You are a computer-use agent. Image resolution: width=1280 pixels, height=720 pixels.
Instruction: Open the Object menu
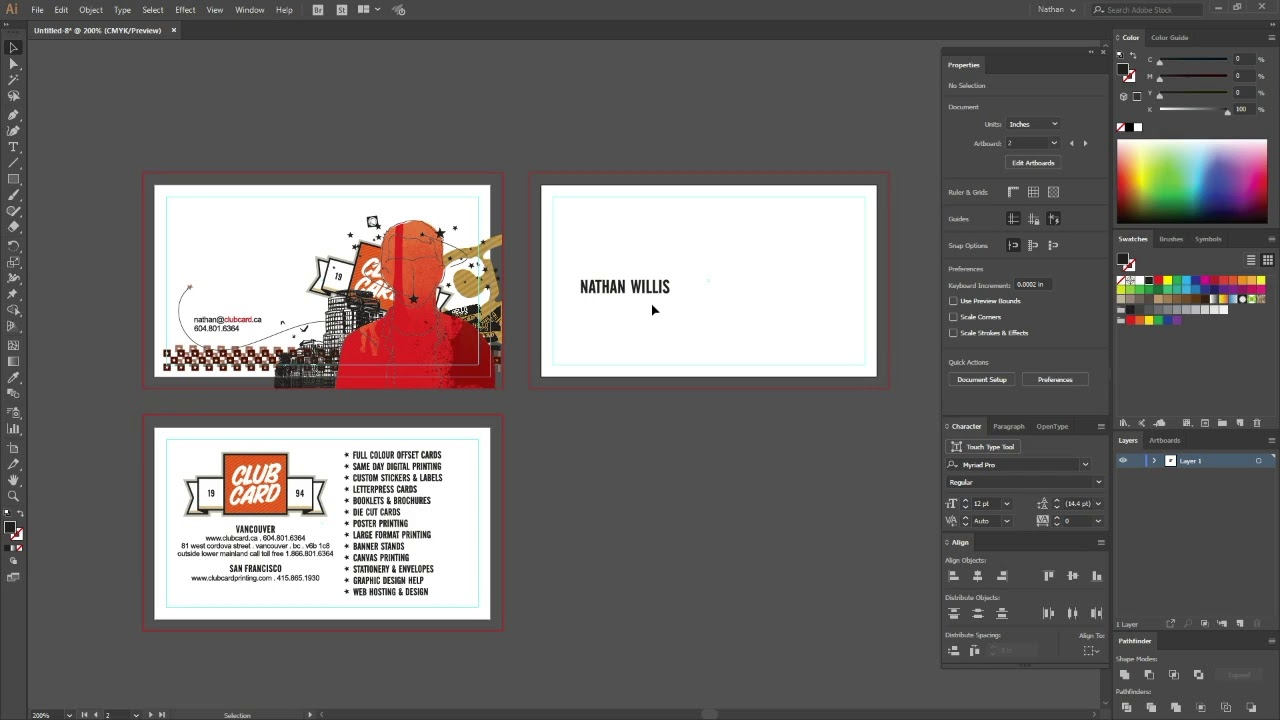tap(91, 10)
